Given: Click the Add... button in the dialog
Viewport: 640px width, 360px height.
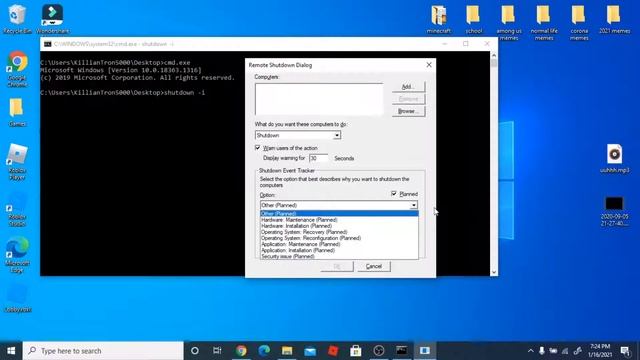Looking at the screenshot, I should click(408, 87).
